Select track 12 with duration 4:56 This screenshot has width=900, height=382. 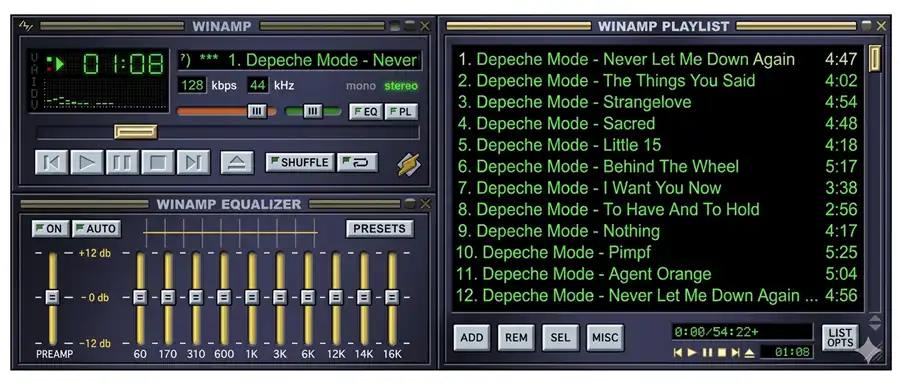[657, 295]
